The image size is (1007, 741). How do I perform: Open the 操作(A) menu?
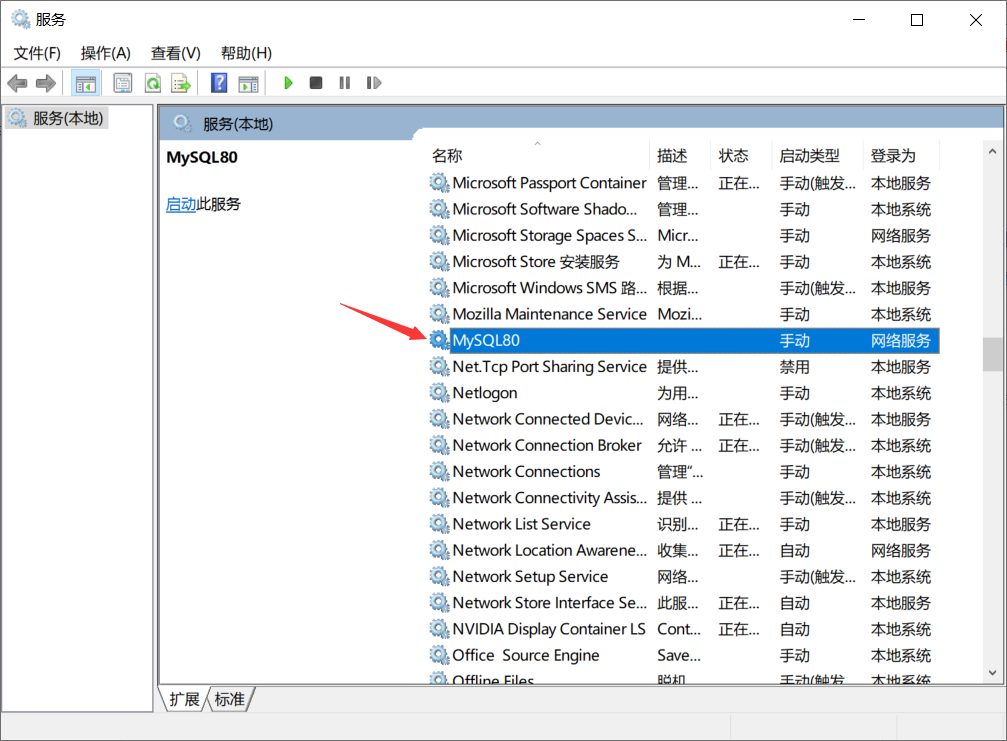coord(105,53)
